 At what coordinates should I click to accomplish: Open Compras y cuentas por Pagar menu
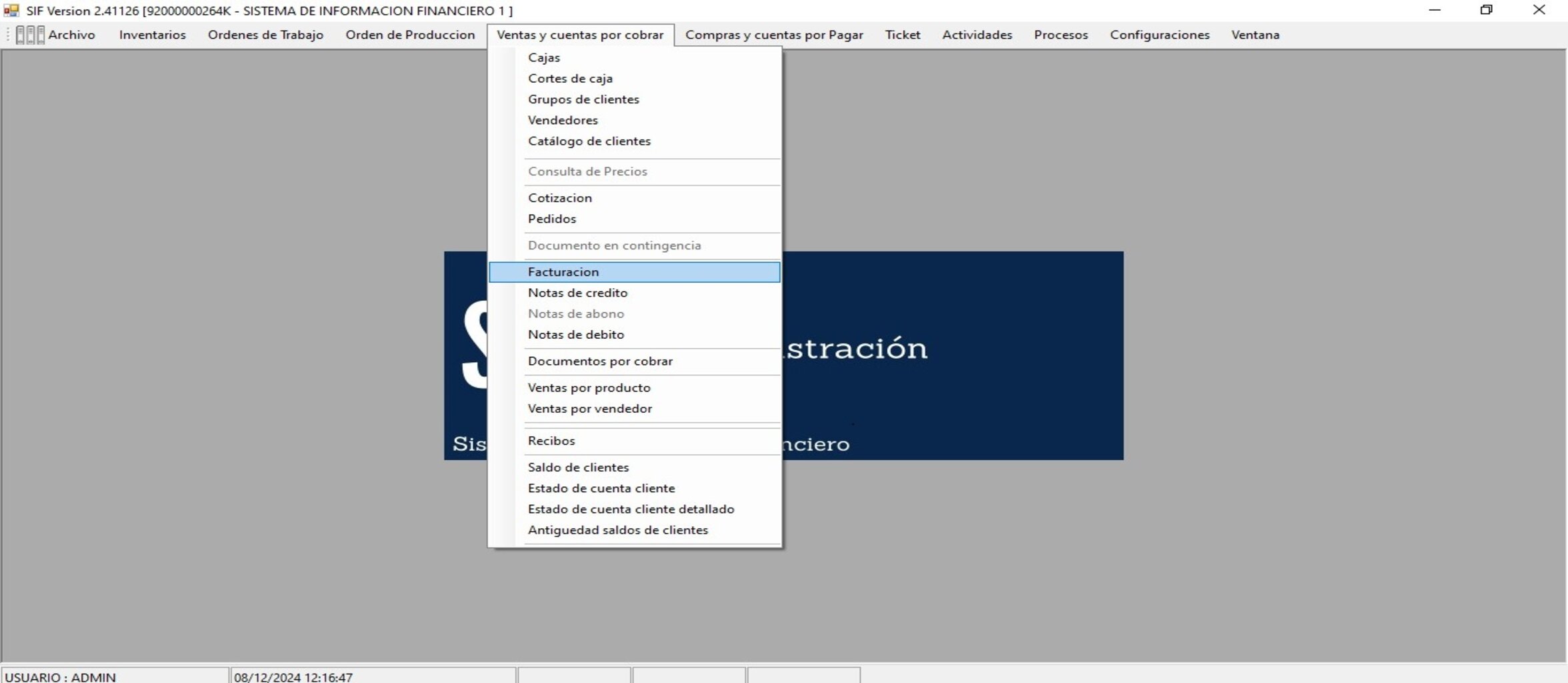click(x=774, y=35)
